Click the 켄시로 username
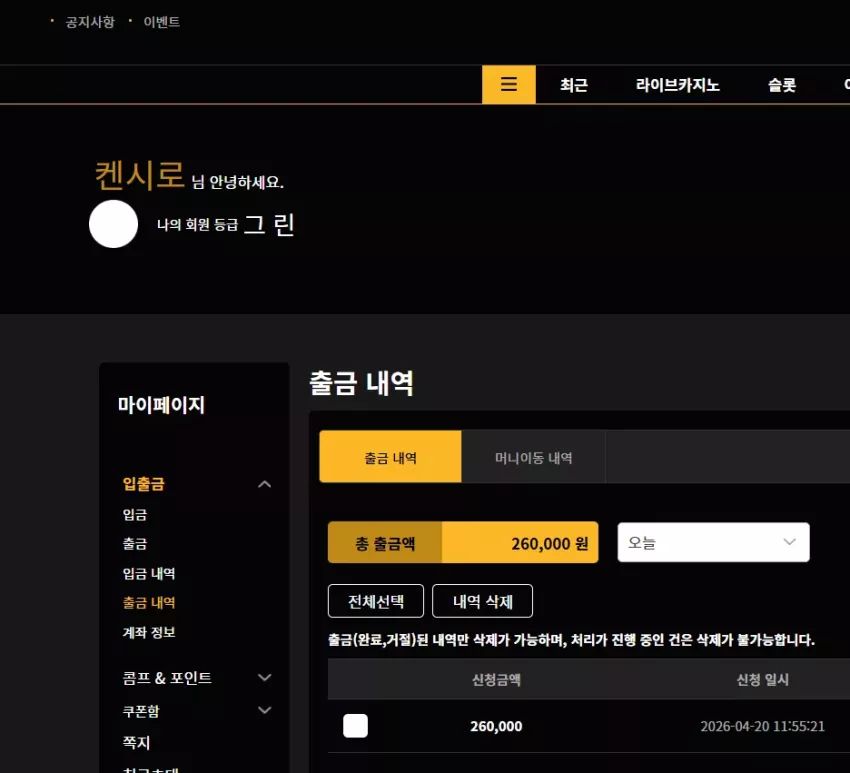The image size is (850, 773). (140, 175)
